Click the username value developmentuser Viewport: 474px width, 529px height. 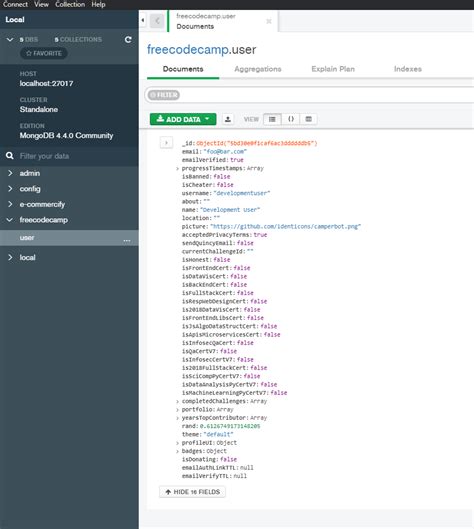[242, 193]
